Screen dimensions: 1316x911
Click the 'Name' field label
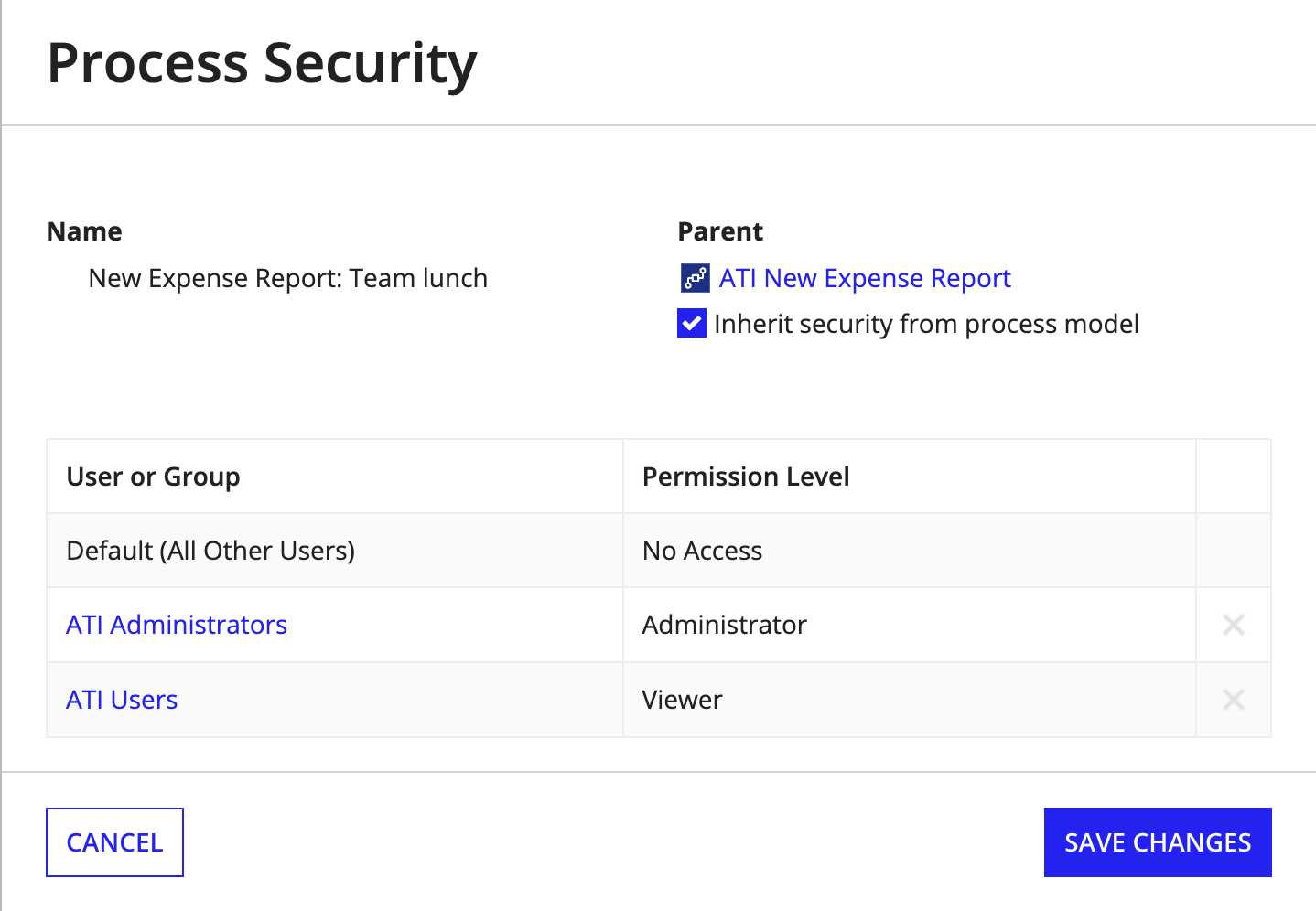pos(84,231)
